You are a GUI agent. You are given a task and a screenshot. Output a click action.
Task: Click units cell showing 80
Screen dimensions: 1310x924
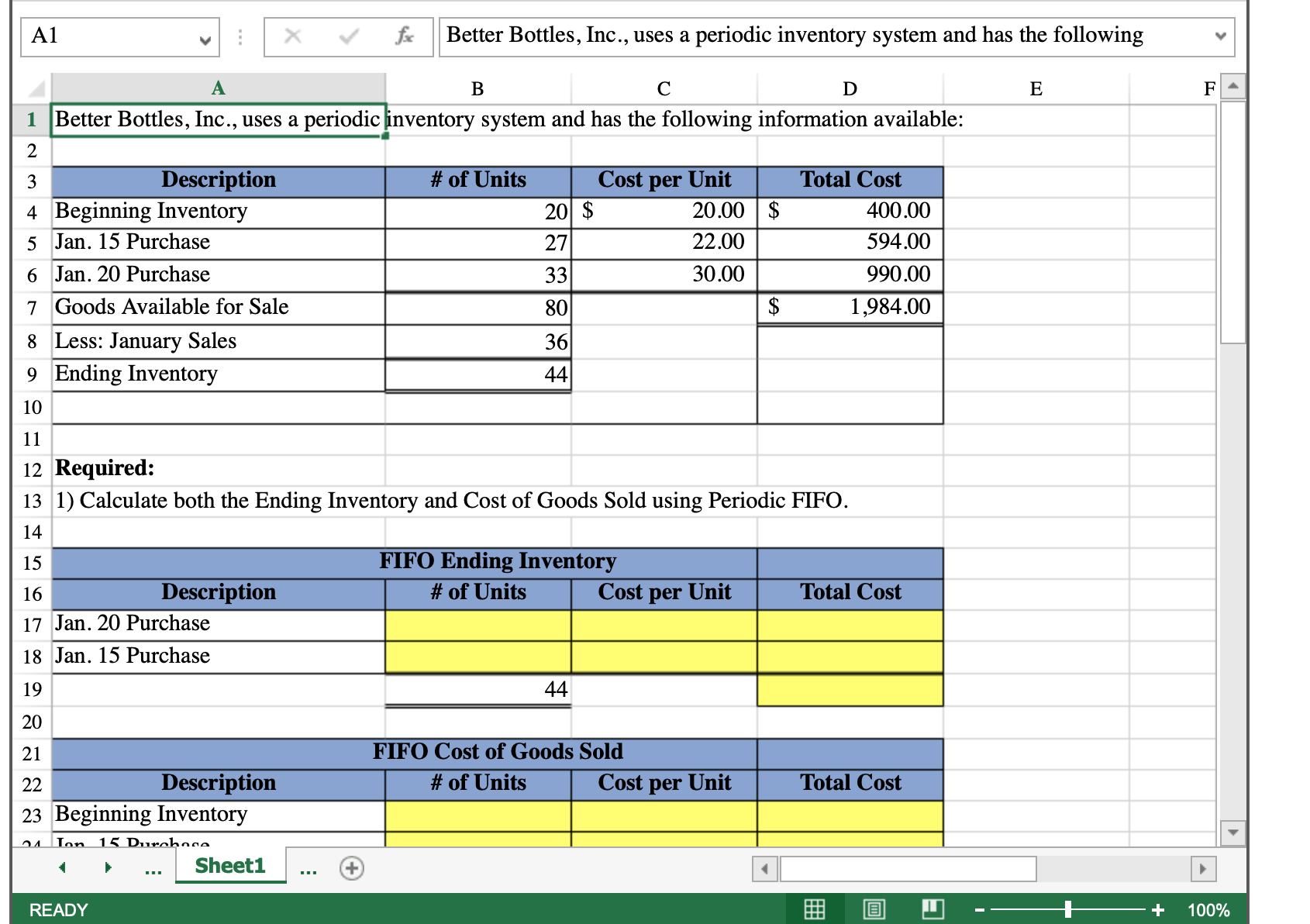(x=478, y=308)
